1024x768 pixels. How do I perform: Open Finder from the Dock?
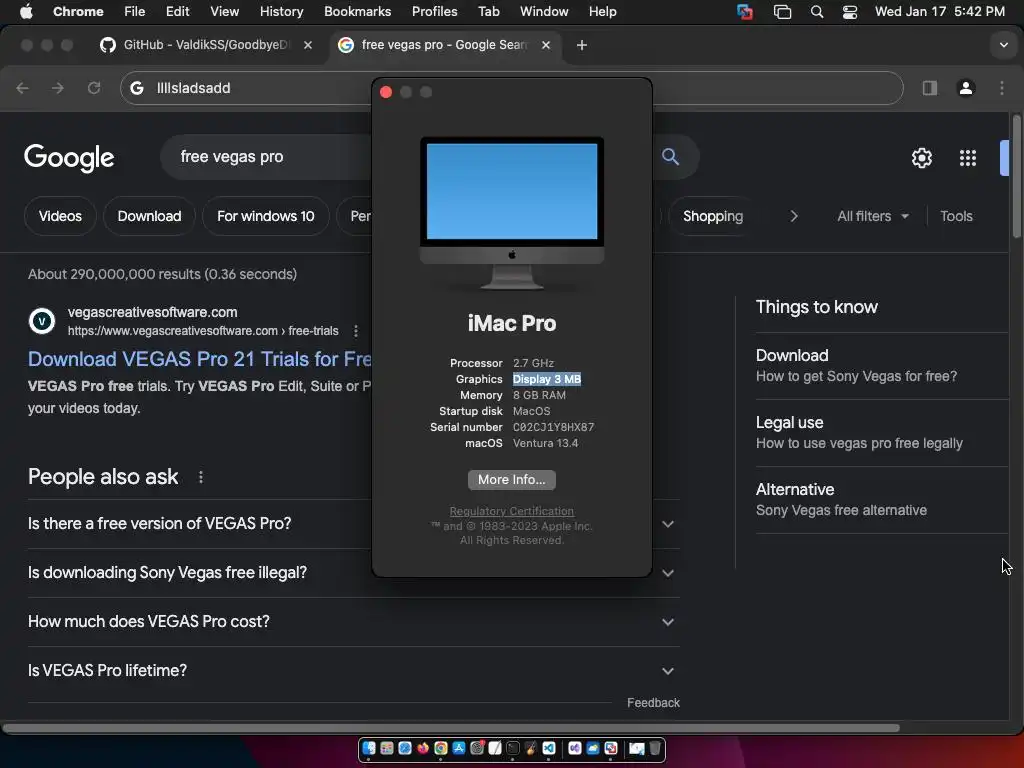369,748
